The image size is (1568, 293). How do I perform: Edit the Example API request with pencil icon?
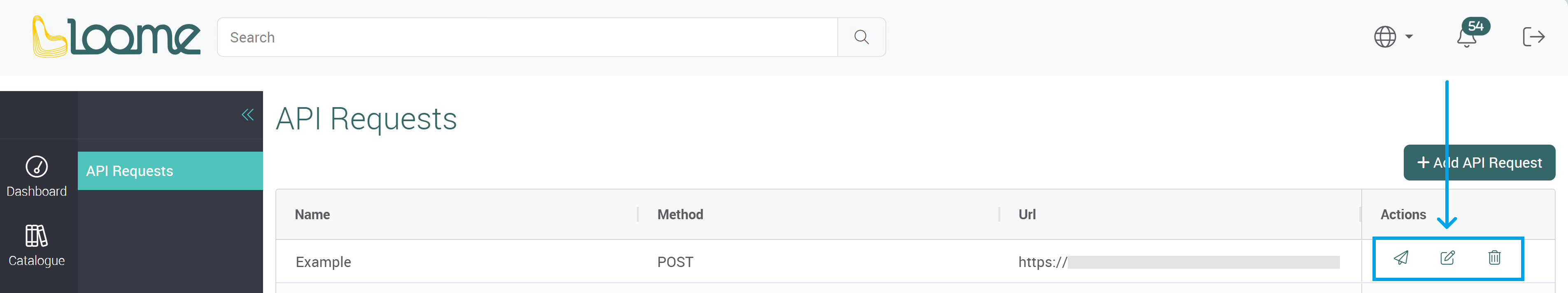1447,258
